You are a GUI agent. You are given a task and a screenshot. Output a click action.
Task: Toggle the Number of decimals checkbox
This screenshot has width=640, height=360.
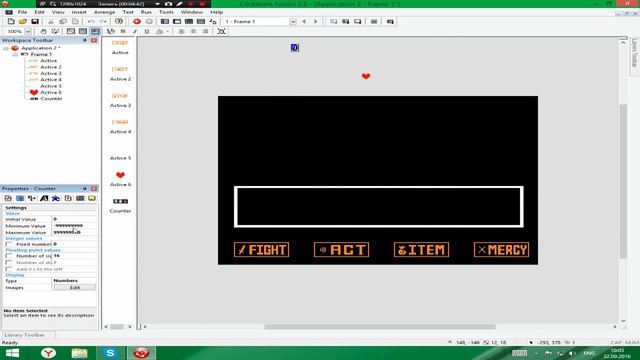click(x=9, y=262)
